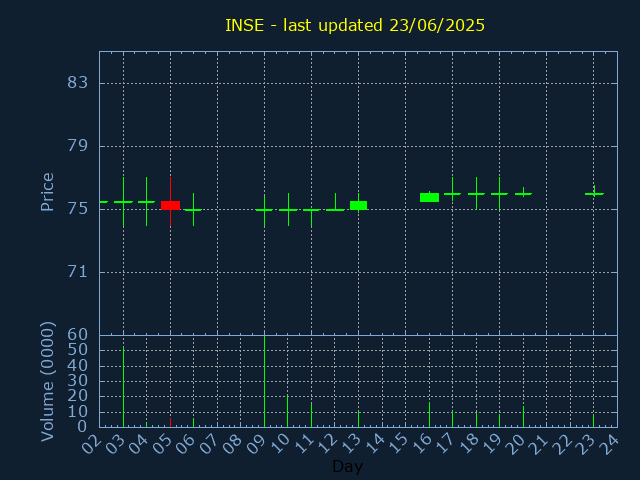Click the green candlestick body on day 13
The height and width of the screenshot is (480, 640).
click(x=358, y=205)
